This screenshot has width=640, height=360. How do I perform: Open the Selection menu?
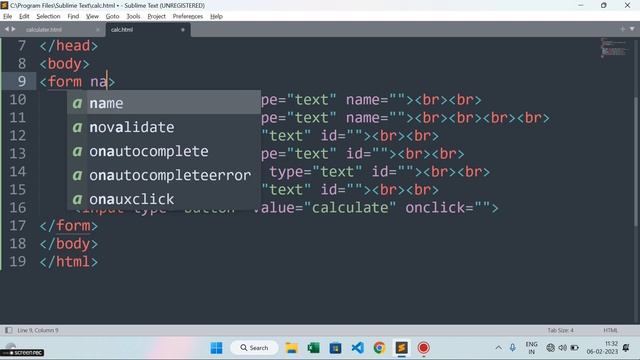[x=48, y=16]
